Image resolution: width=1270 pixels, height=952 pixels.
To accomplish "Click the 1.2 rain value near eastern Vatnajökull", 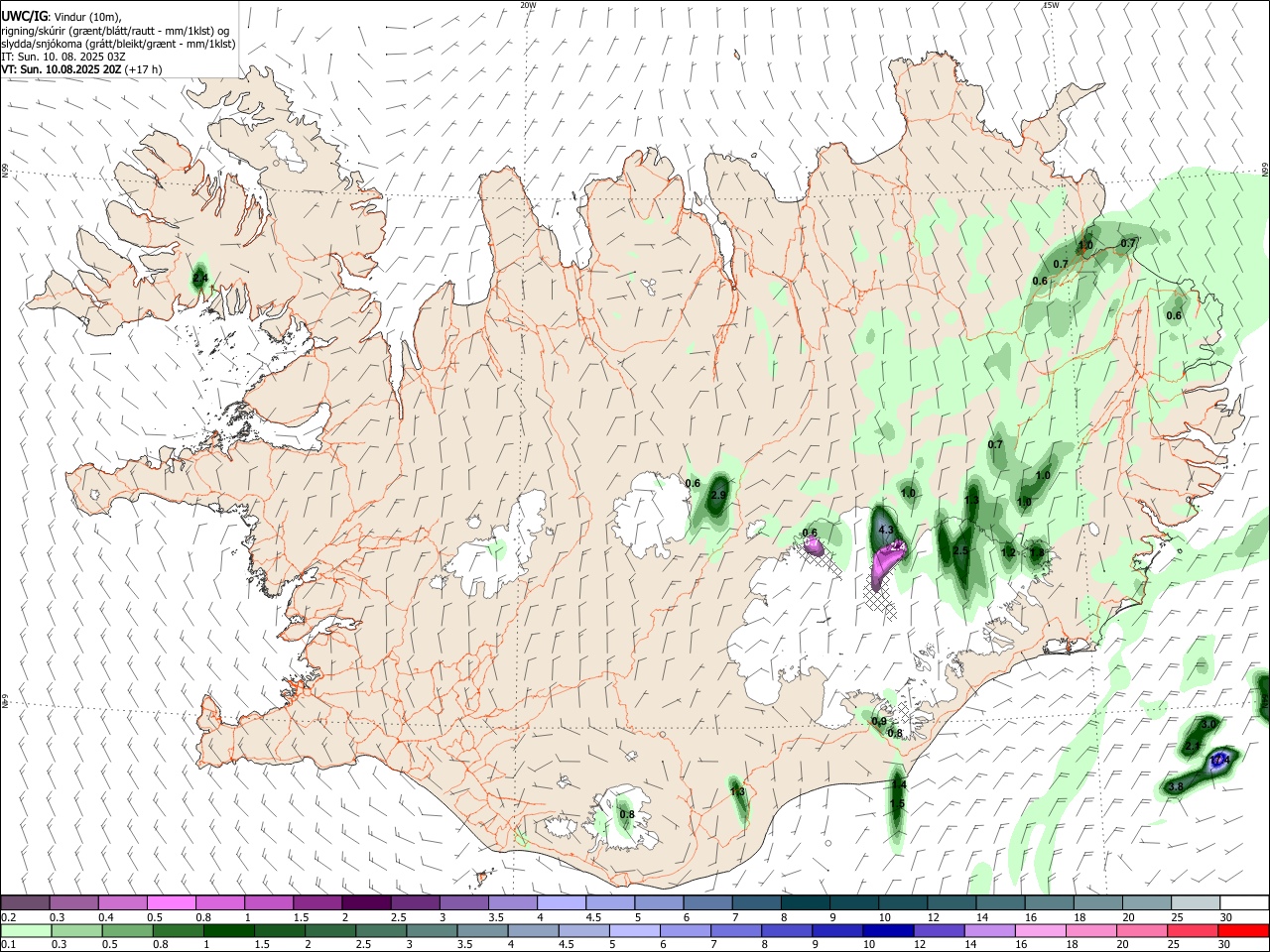I will click(x=1008, y=552).
